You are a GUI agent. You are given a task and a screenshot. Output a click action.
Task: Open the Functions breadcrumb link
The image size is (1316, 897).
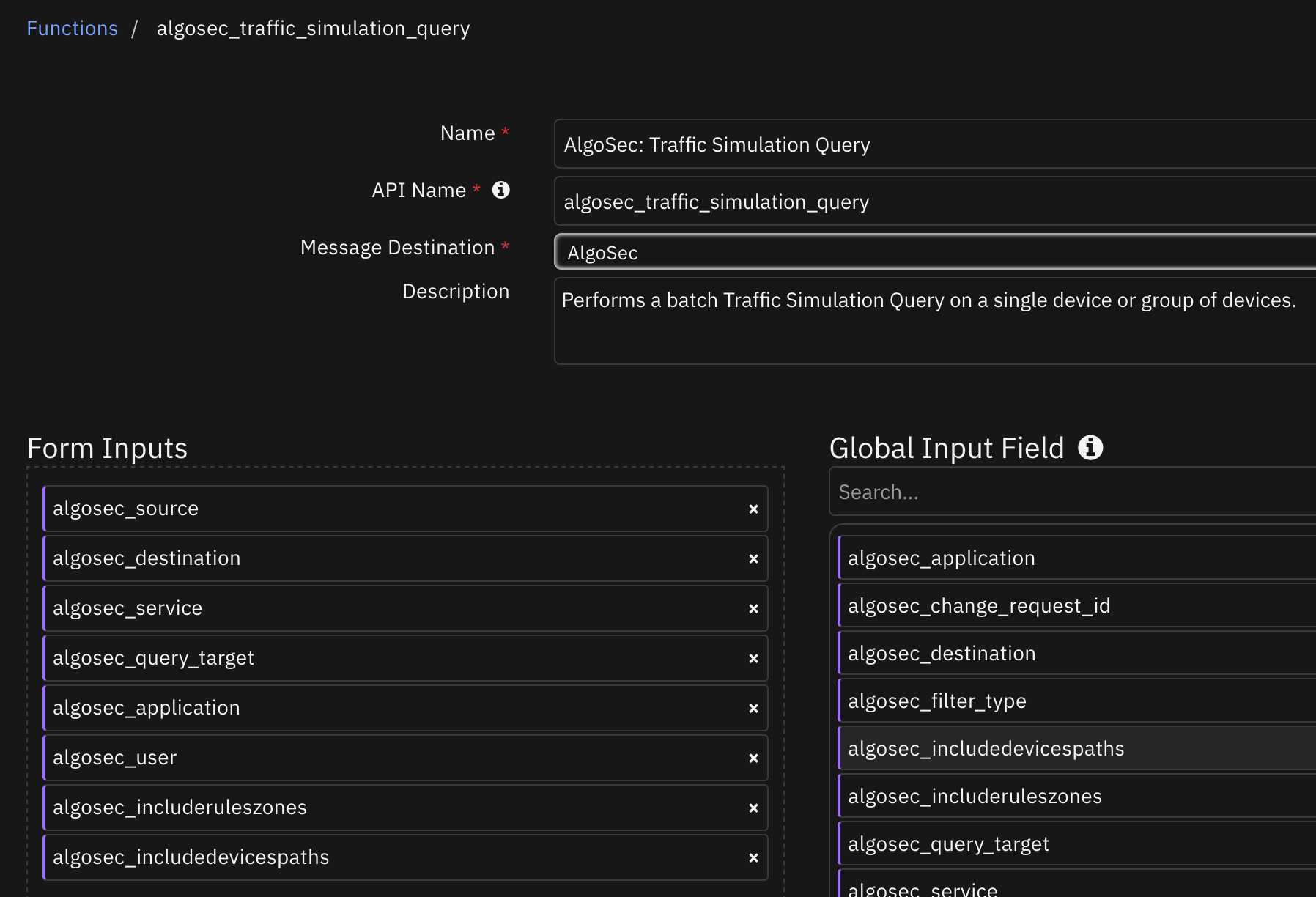pyautogui.click(x=72, y=29)
